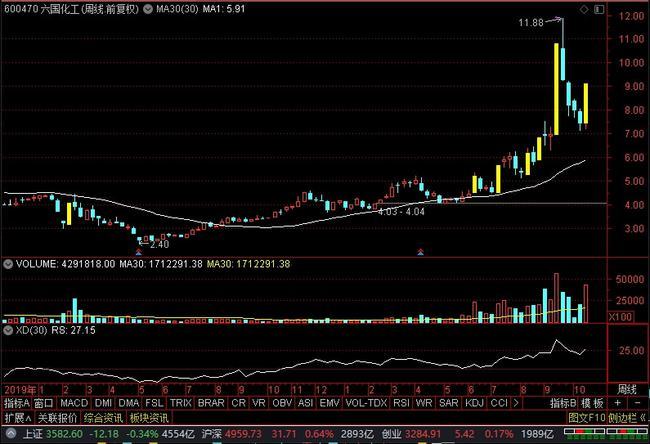Open the XD(30) indicator dropdown button
650x444 pixels.
pyautogui.click(x=8, y=330)
